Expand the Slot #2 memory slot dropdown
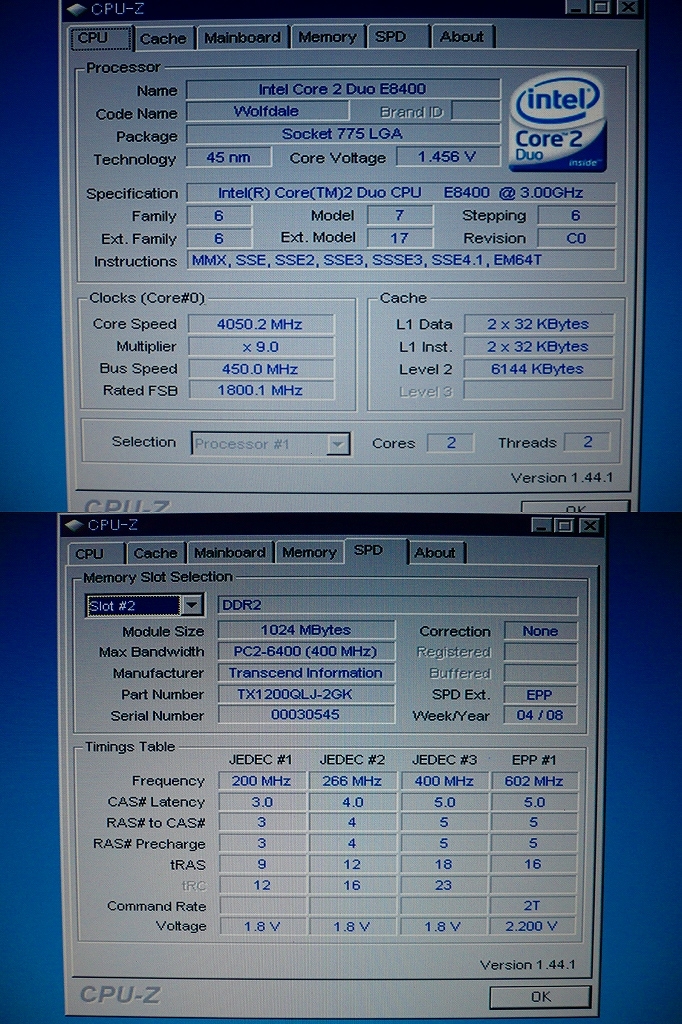The image size is (682, 1024). [191, 605]
